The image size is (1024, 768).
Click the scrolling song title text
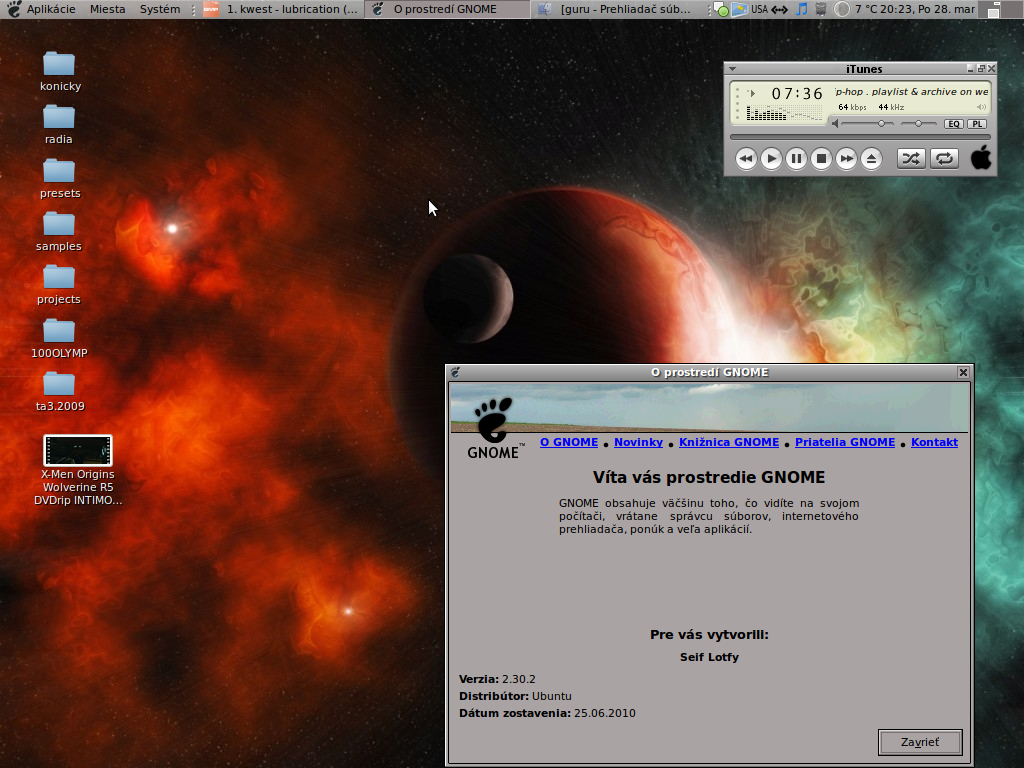912,92
